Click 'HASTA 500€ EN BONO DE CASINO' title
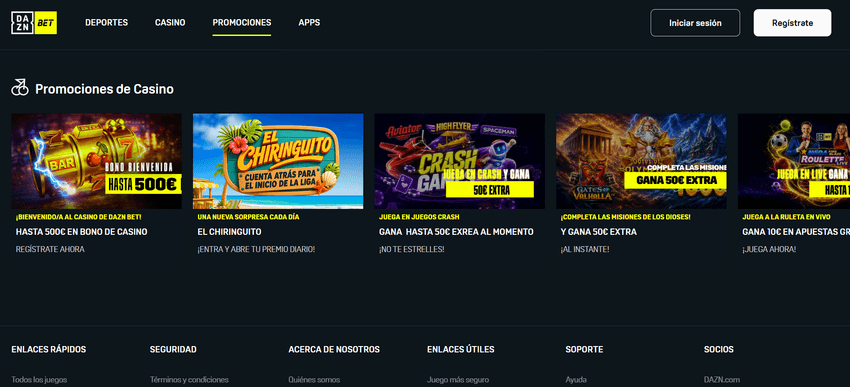The image size is (850, 387). pyautogui.click(x=81, y=232)
